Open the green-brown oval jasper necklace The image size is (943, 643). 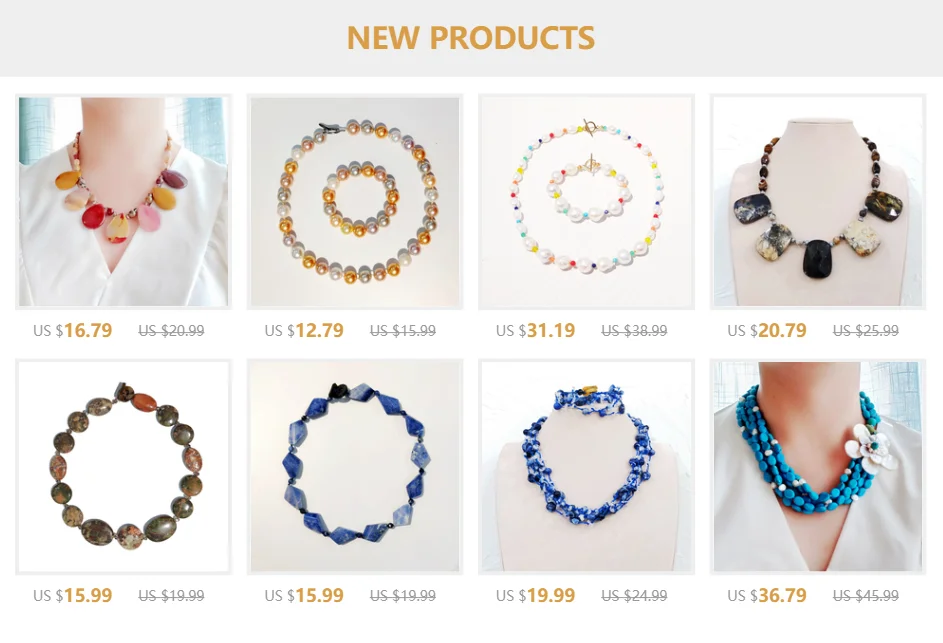click(123, 467)
